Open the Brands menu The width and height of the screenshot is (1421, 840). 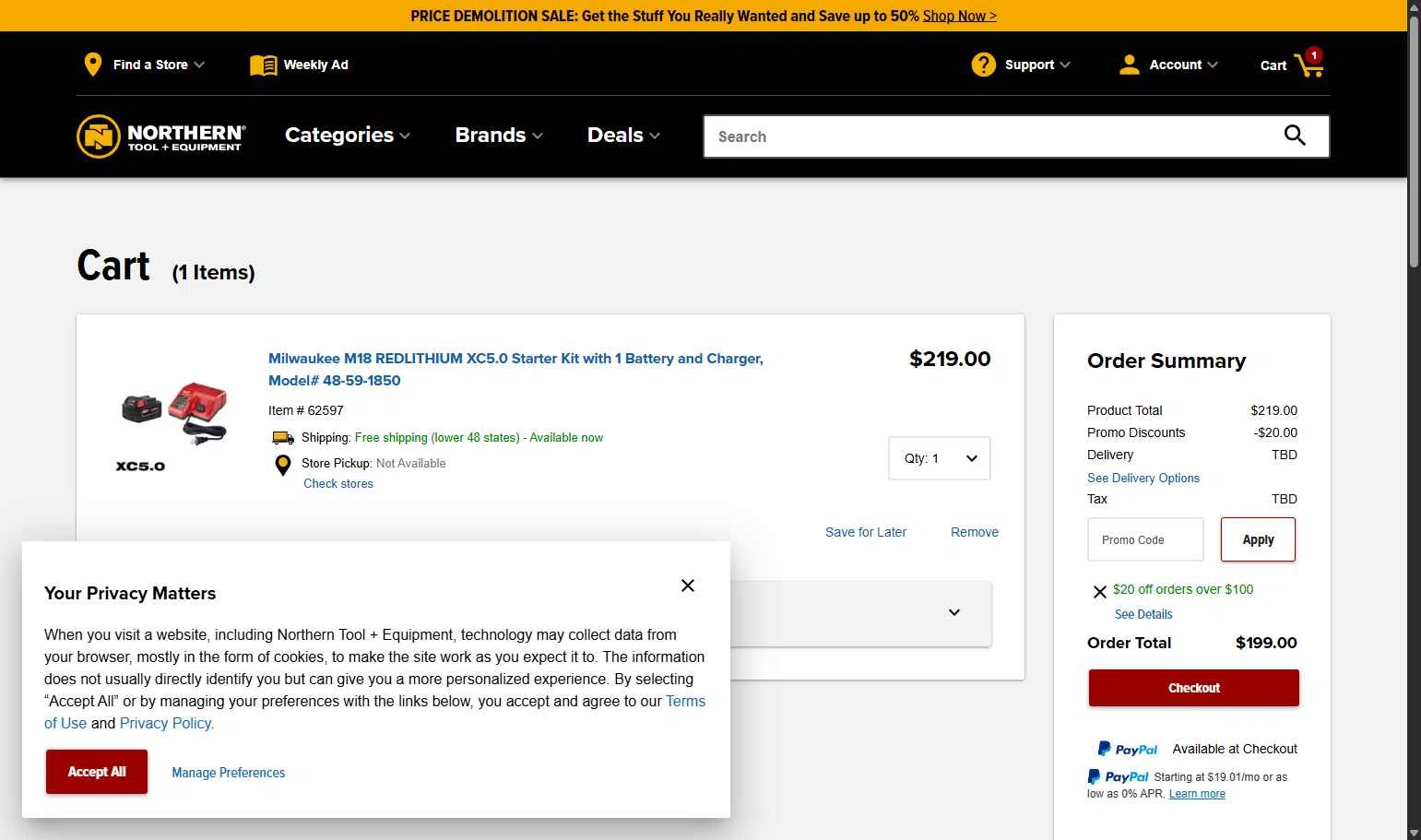click(x=499, y=135)
